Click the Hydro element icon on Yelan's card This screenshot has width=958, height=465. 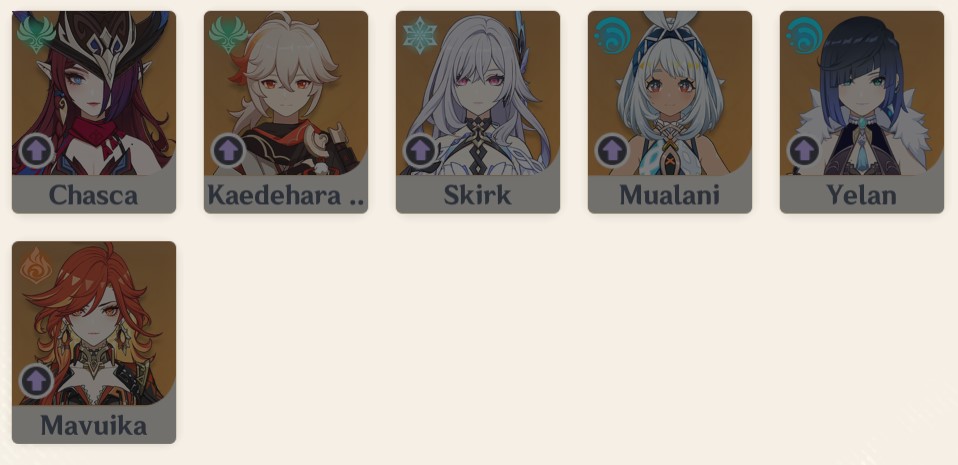(804, 35)
